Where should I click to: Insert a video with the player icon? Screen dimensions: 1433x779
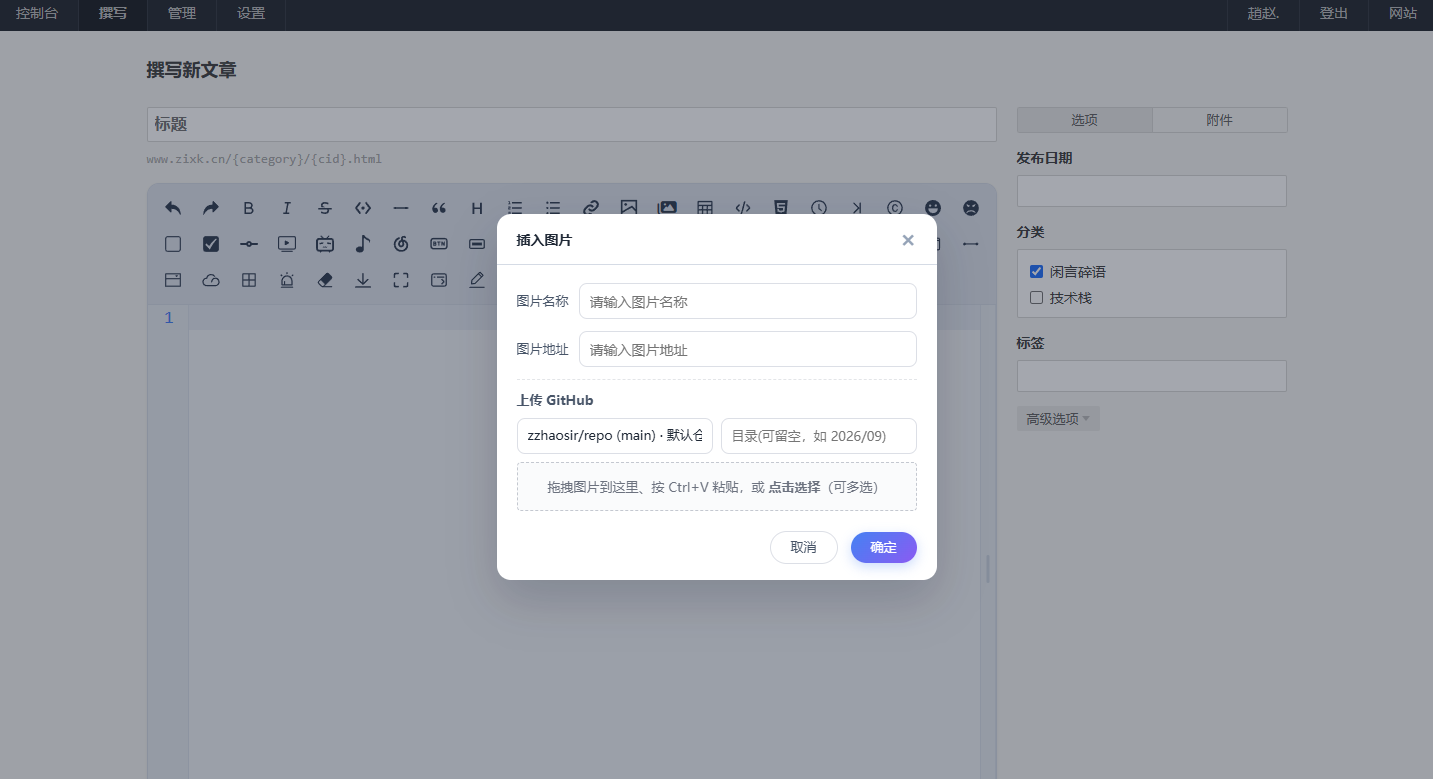[287, 244]
